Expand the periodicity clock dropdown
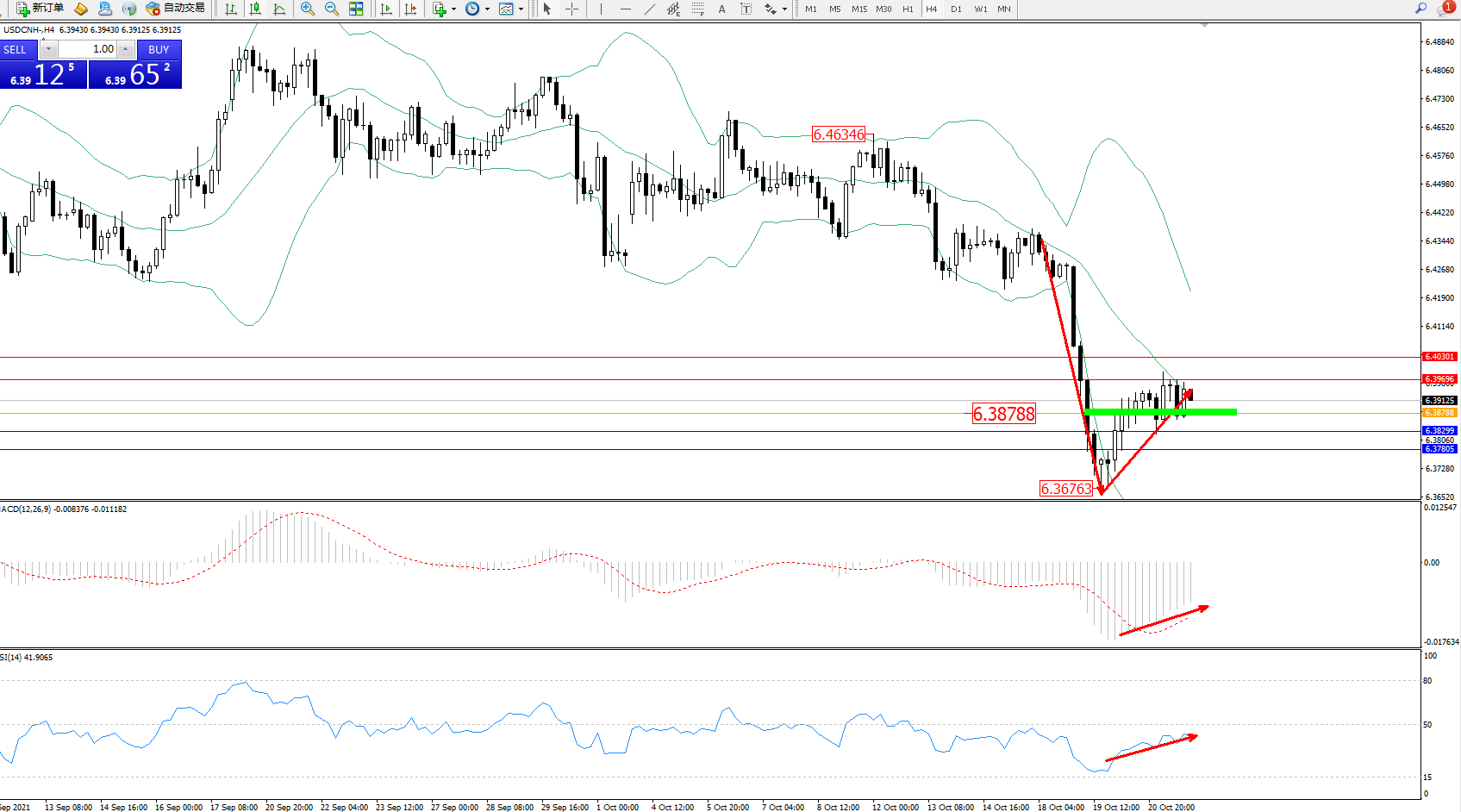 coord(487,9)
